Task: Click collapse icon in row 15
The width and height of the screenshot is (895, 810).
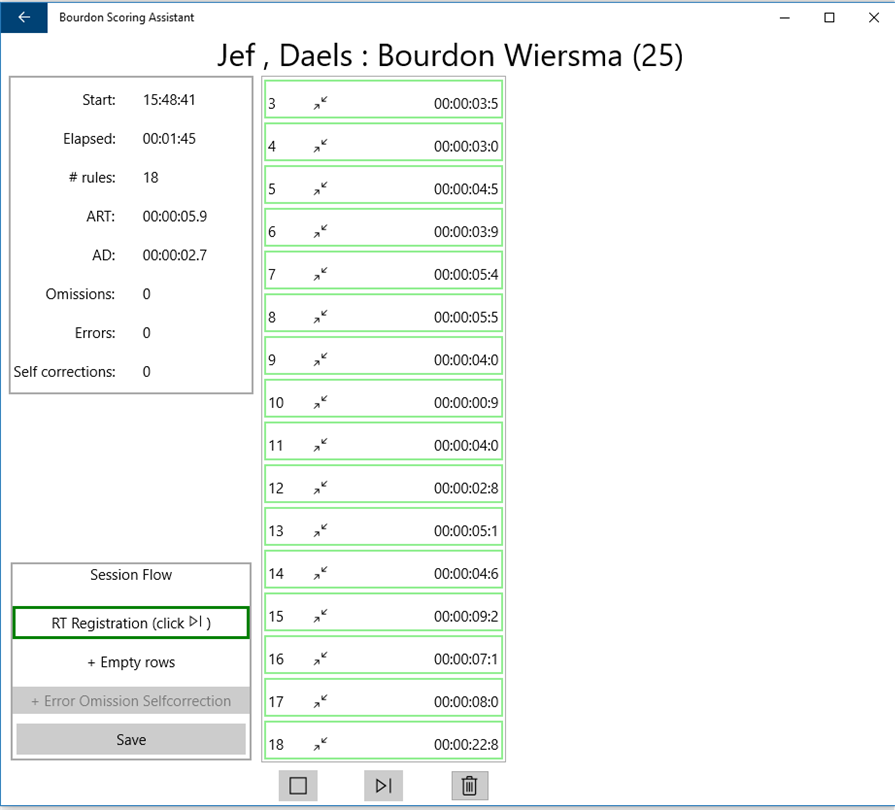Action: pyautogui.click(x=320, y=616)
